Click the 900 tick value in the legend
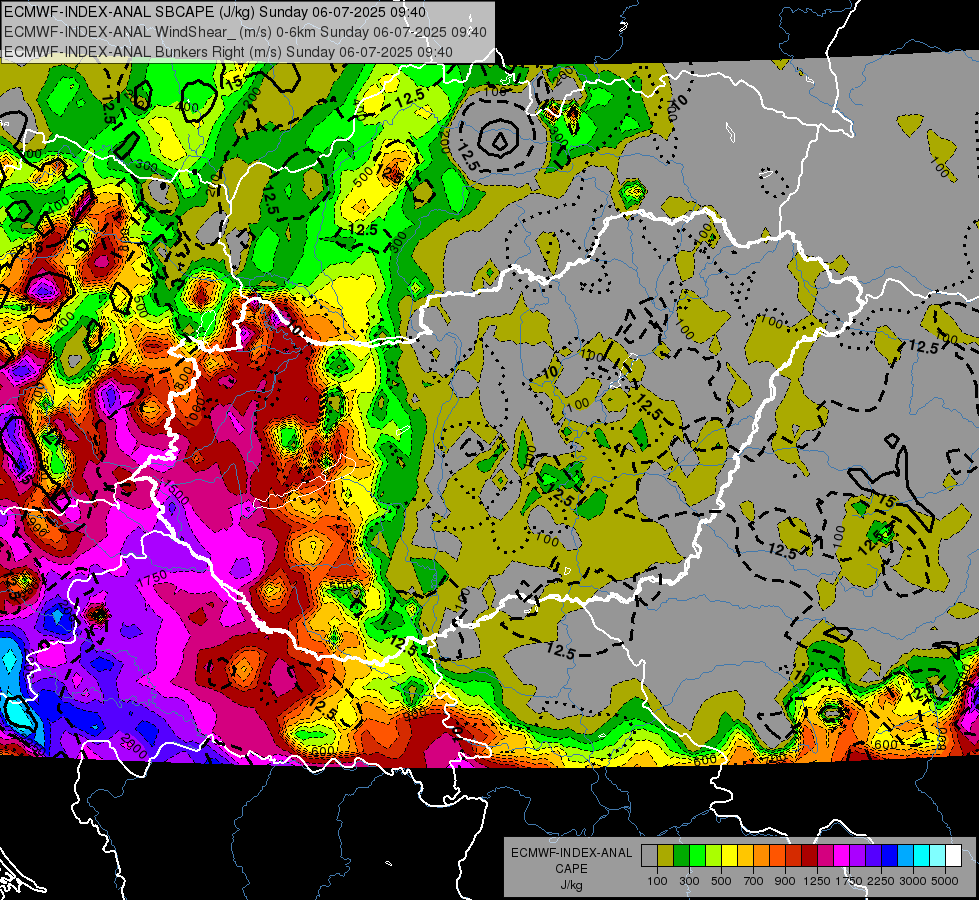Viewport: 979px width, 900px height. coord(785,881)
